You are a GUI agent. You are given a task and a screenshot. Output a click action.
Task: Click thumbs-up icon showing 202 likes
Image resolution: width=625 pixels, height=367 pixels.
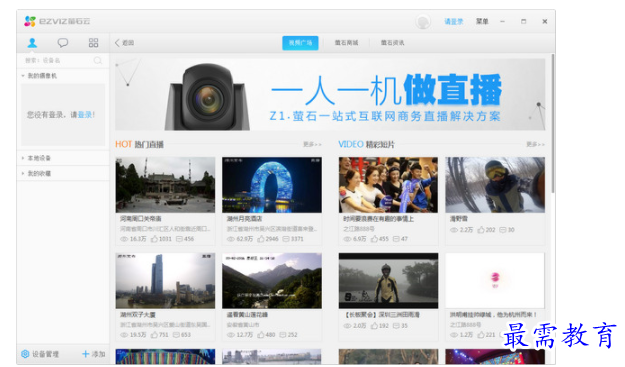[x=481, y=230]
